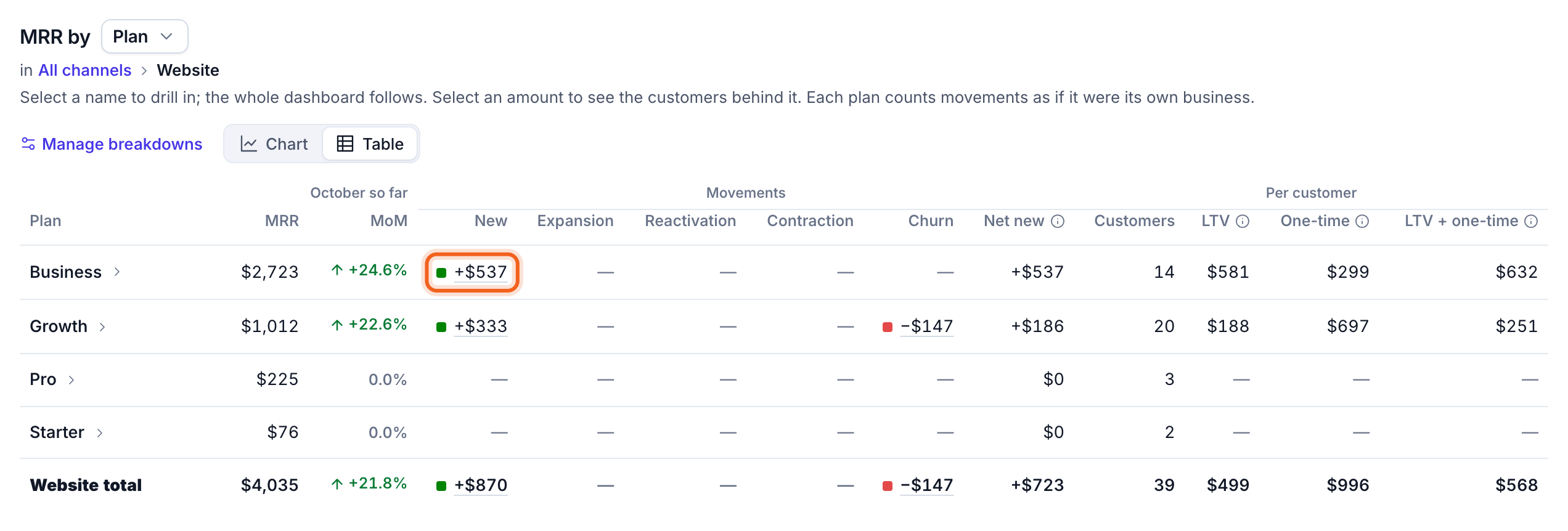Click green swatch beside Growth +$333
Image resolution: width=1568 pixels, height=531 pixels.
441,326
